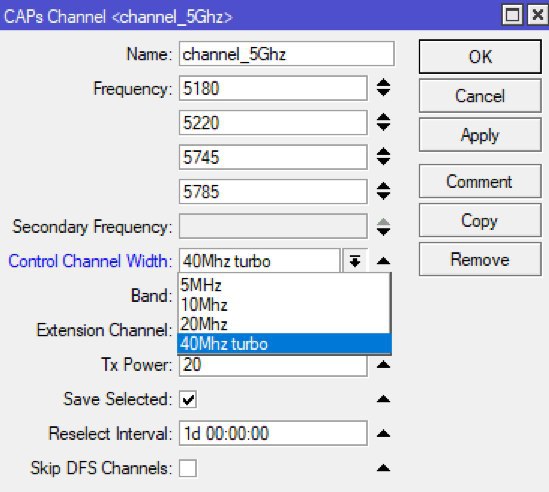
Task: Collapse the Skip DFS Channels option
Action: (383, 468)
